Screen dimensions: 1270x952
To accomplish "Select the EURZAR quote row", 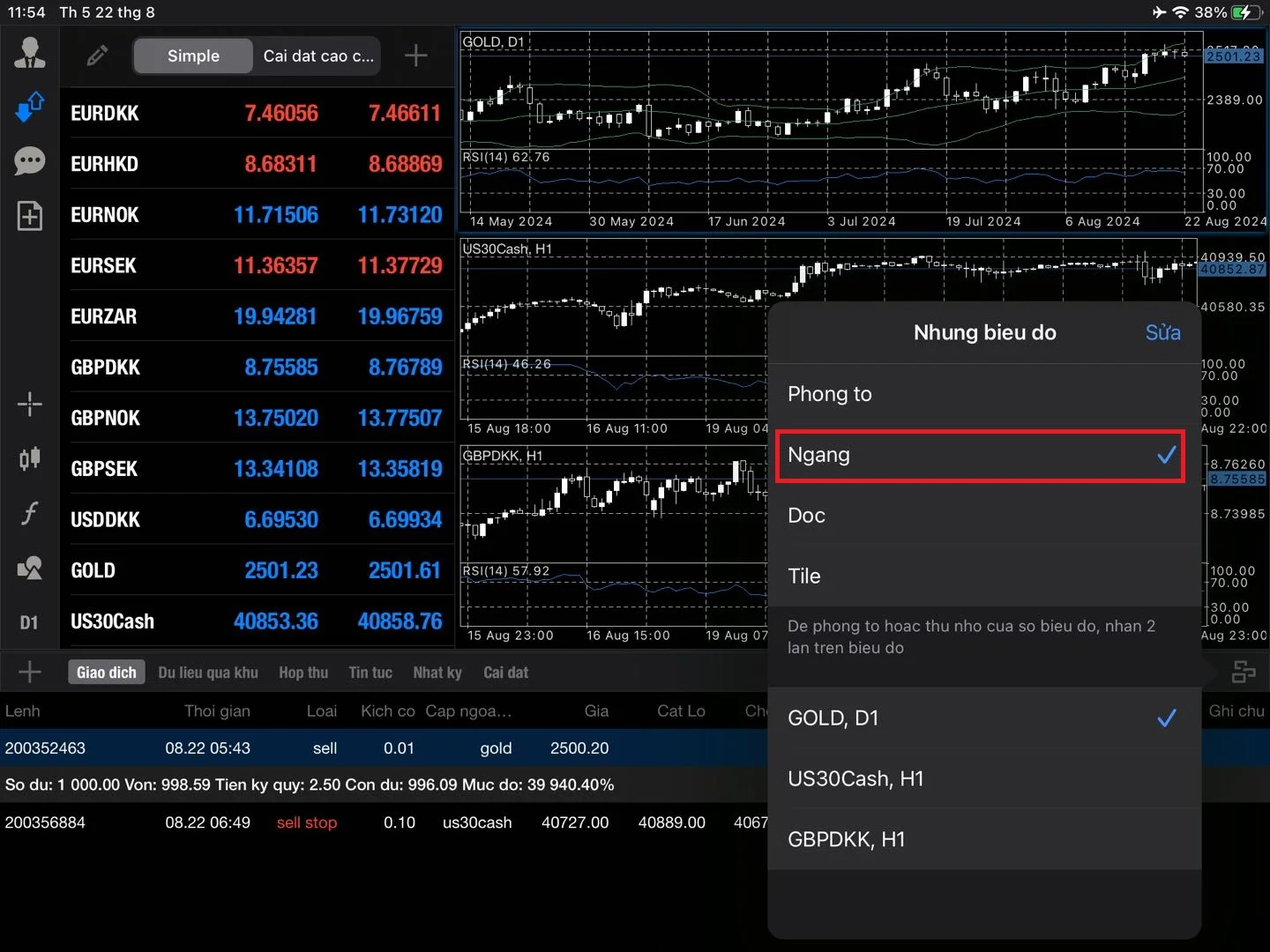I will [x=257, y=316].
